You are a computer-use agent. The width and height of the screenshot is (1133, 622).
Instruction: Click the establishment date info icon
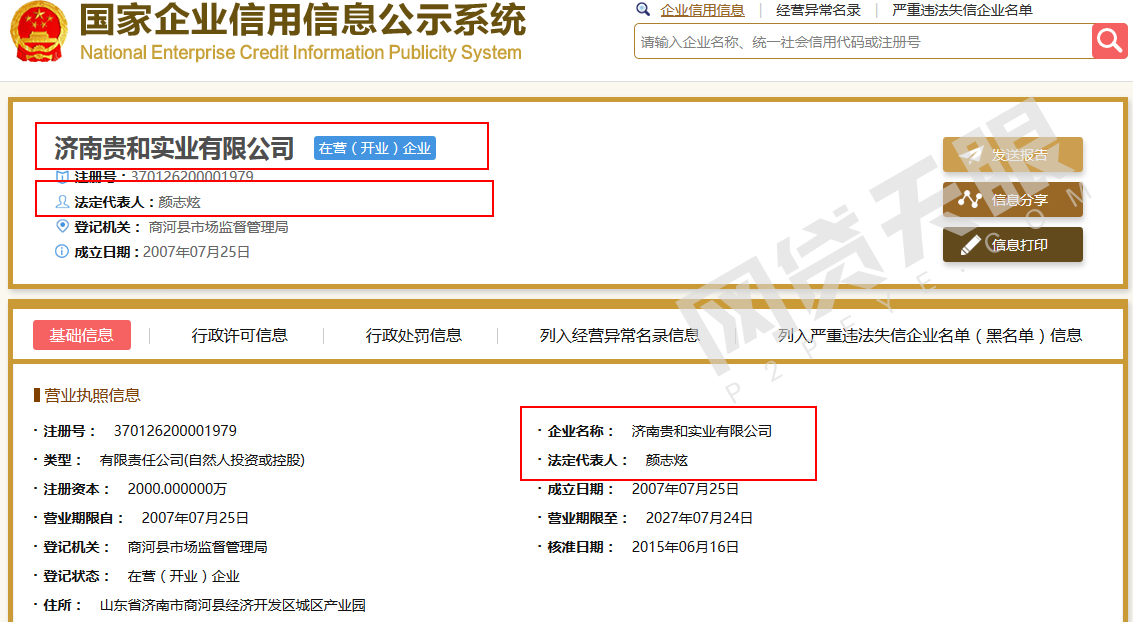coord(63,251)
